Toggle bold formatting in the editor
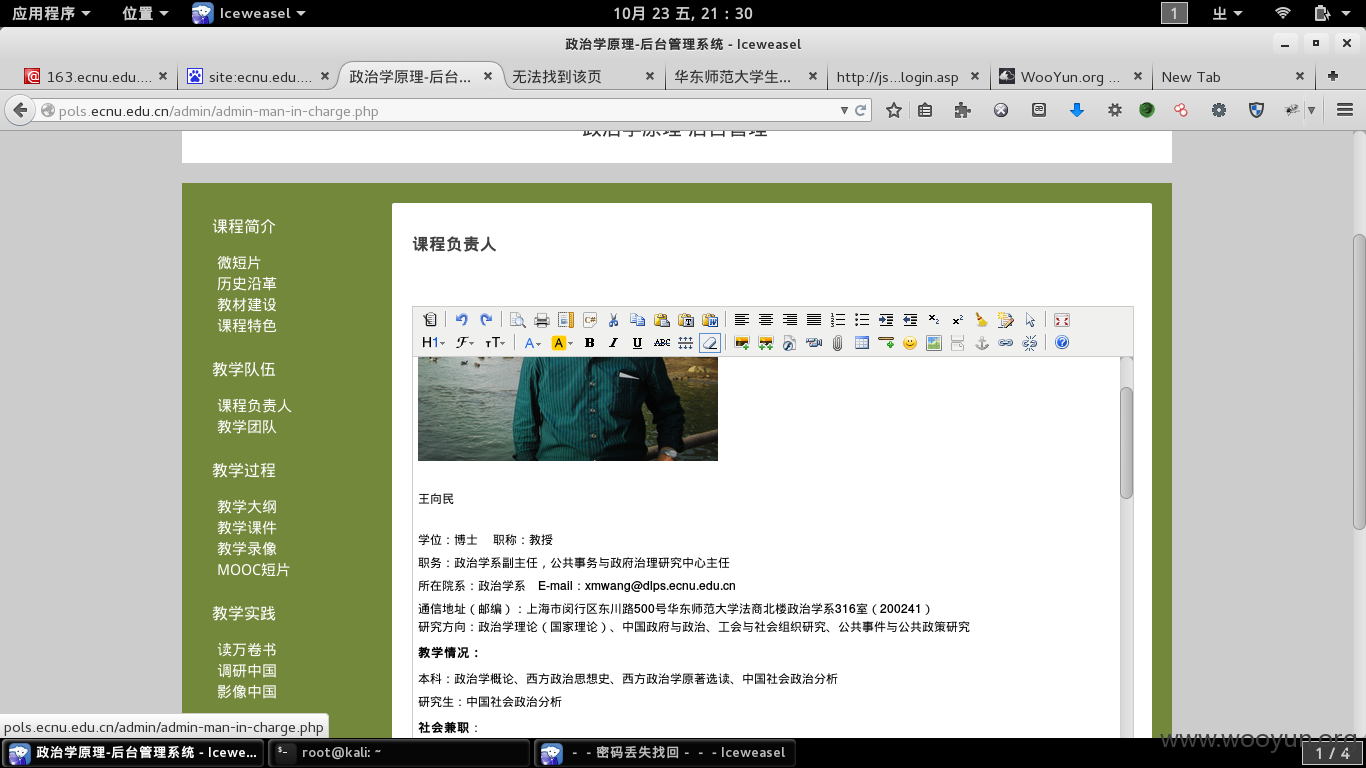The width and height of the screenshot is (1366, 768). [x=590, y=343]
